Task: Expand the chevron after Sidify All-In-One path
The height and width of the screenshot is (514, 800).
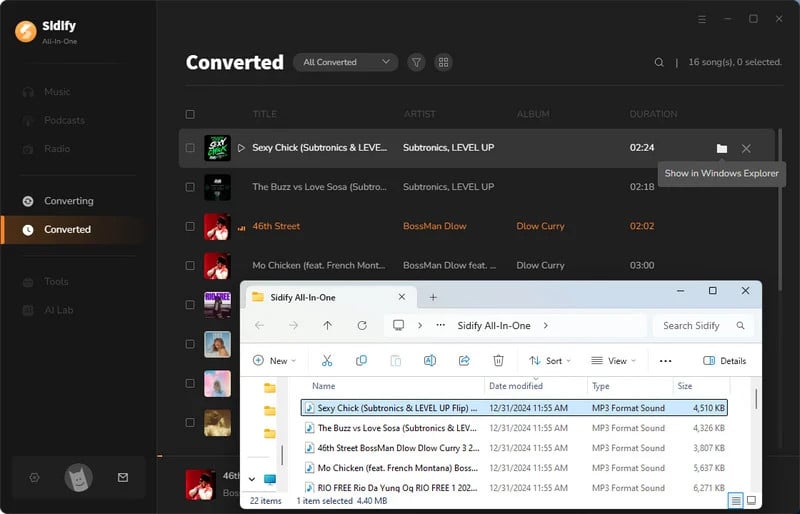Action: click(x=545, y=326)
